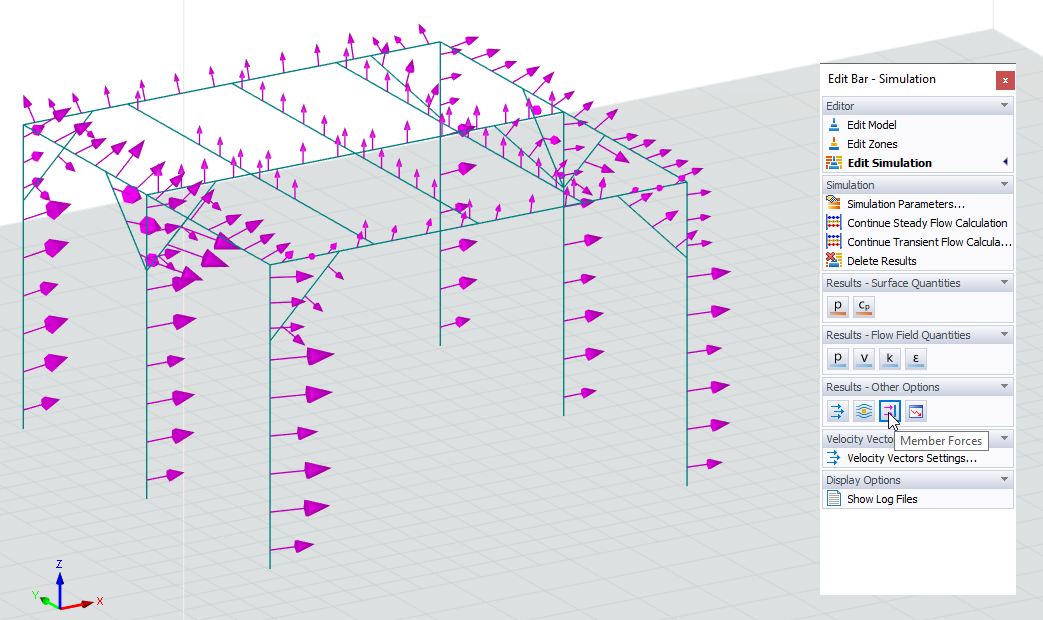Click the Edit Zones icon
This screenshot has height=620, width=1043.
click(x=833, y=144)
